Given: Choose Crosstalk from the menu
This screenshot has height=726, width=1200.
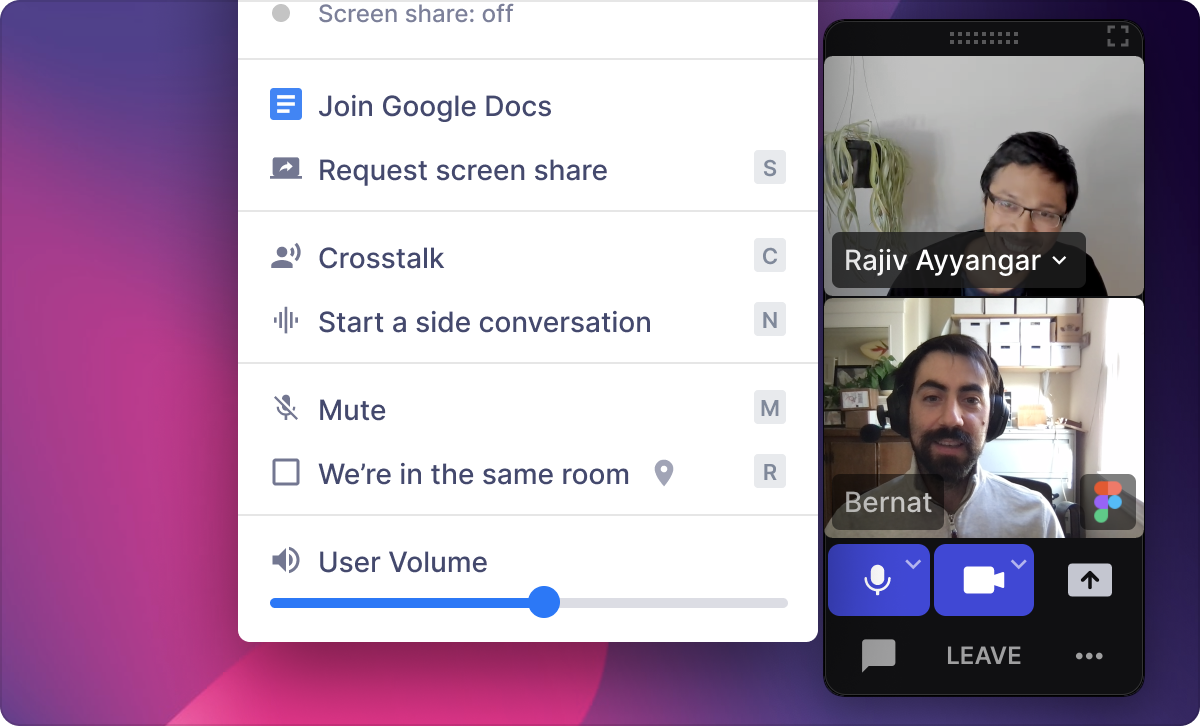Looking at the screenshot, I should [x=528, y=258].
